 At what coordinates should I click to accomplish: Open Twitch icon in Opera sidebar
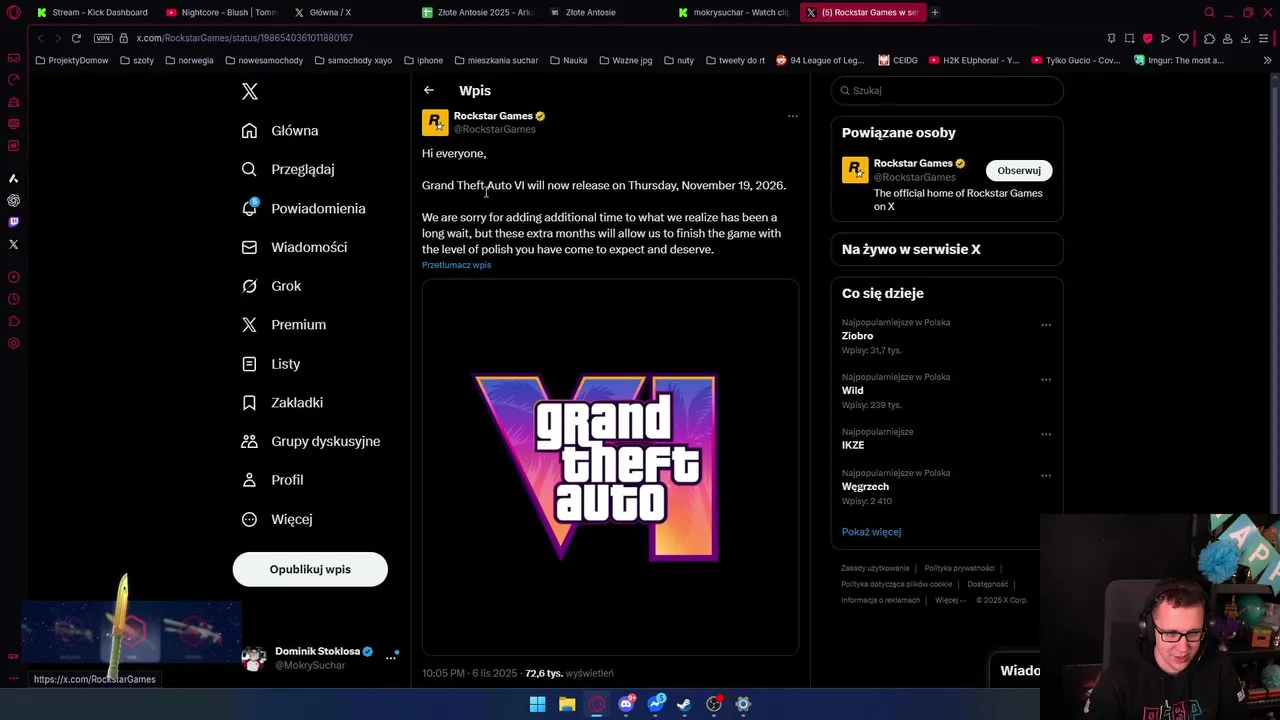coord(13,222)
